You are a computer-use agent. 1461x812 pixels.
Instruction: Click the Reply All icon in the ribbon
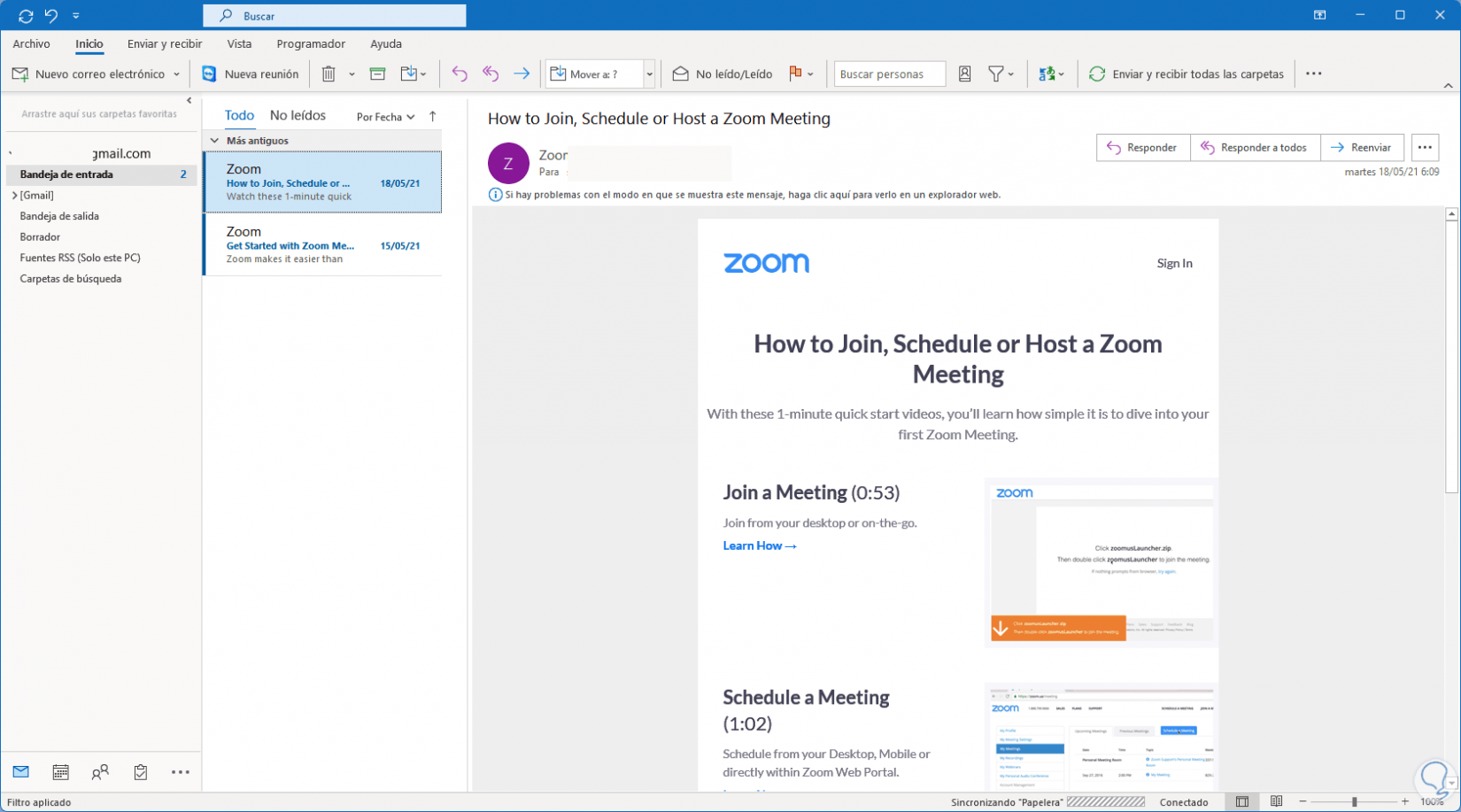tap(491, 74)
